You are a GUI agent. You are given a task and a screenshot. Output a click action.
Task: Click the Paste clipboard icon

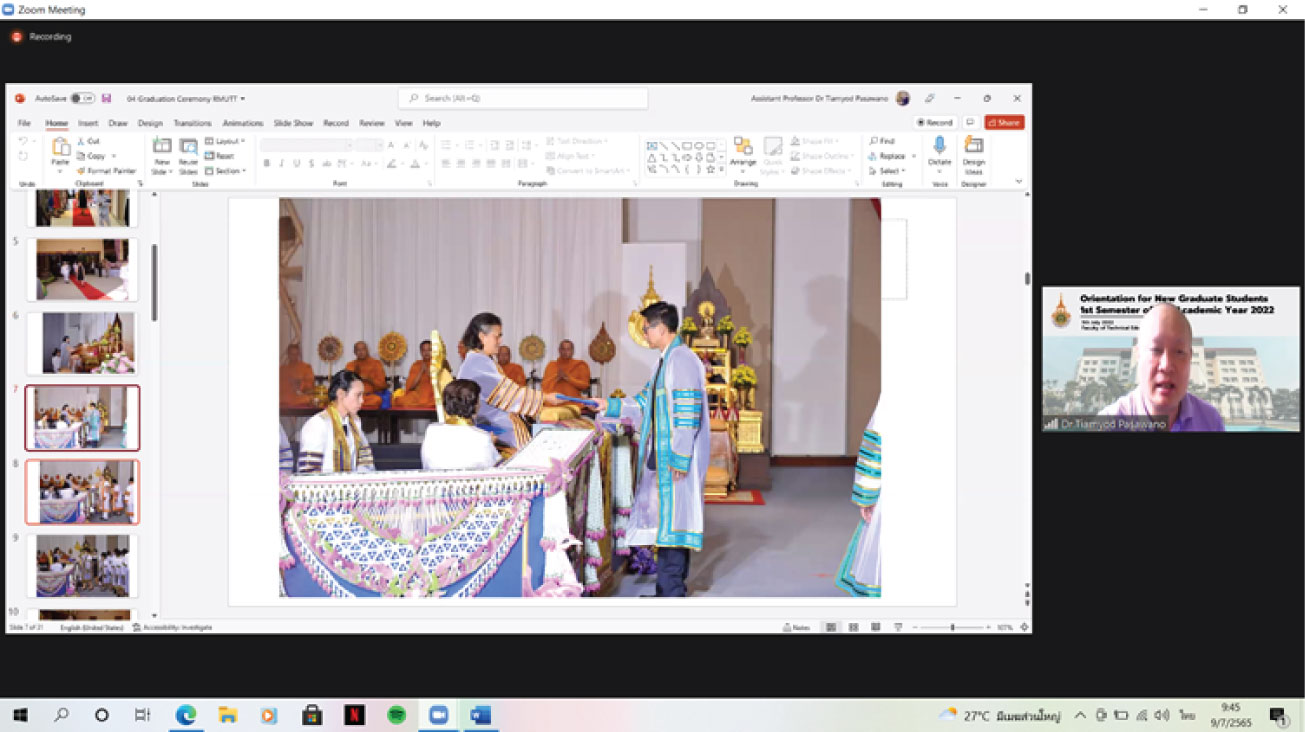(x=61, y=147)
